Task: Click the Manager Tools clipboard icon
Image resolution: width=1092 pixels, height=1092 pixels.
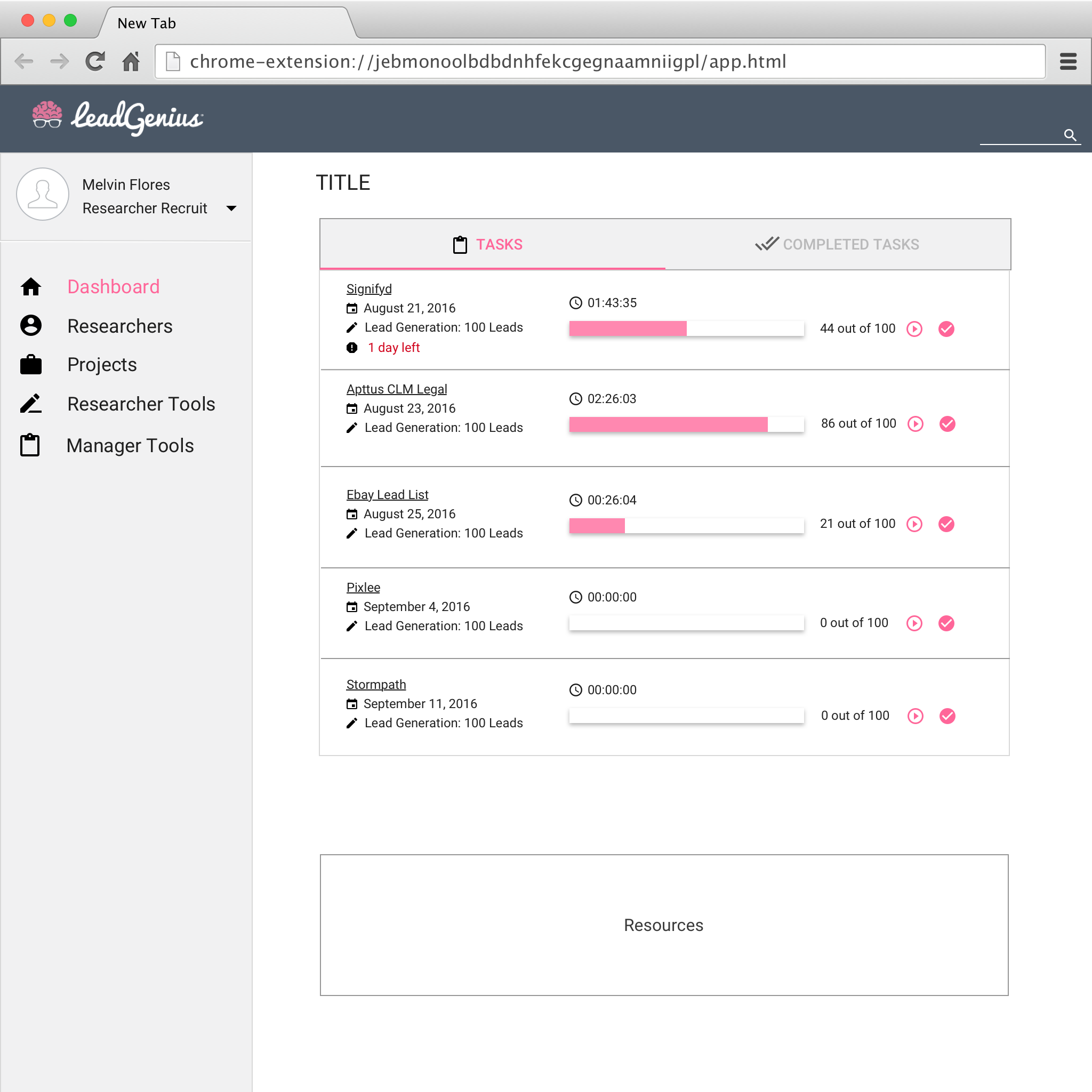Action: pos(30,445)
